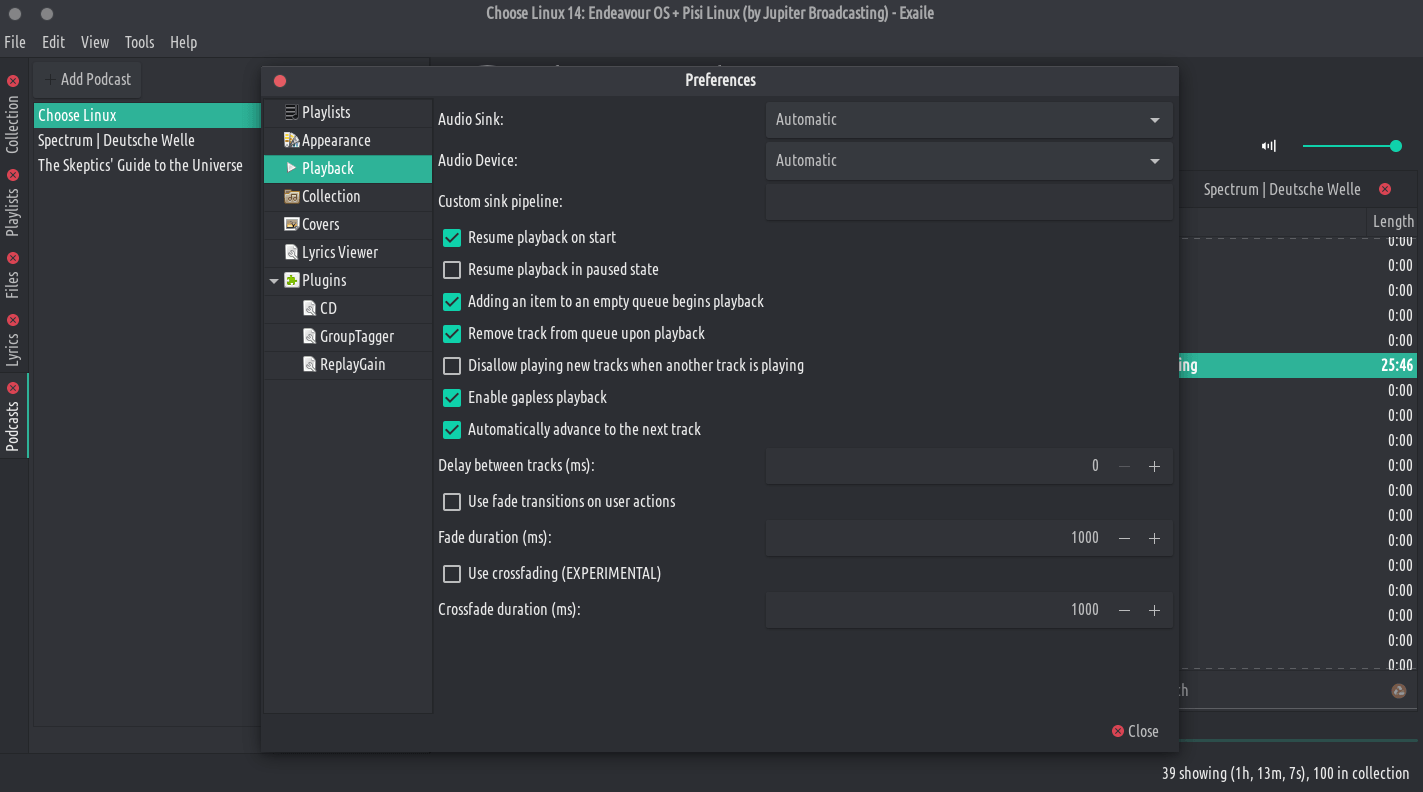Switch to the Collection side tab
This screenshot has width=1423, height=792.
pos(13,124)
